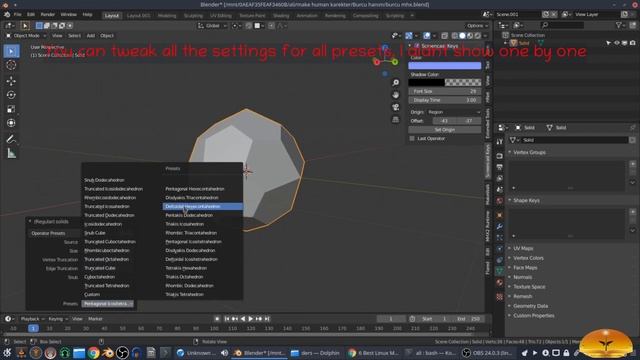Click the Chrome icon in the taskbar
The height and width of the screenshot is (360, 640).
93,353
